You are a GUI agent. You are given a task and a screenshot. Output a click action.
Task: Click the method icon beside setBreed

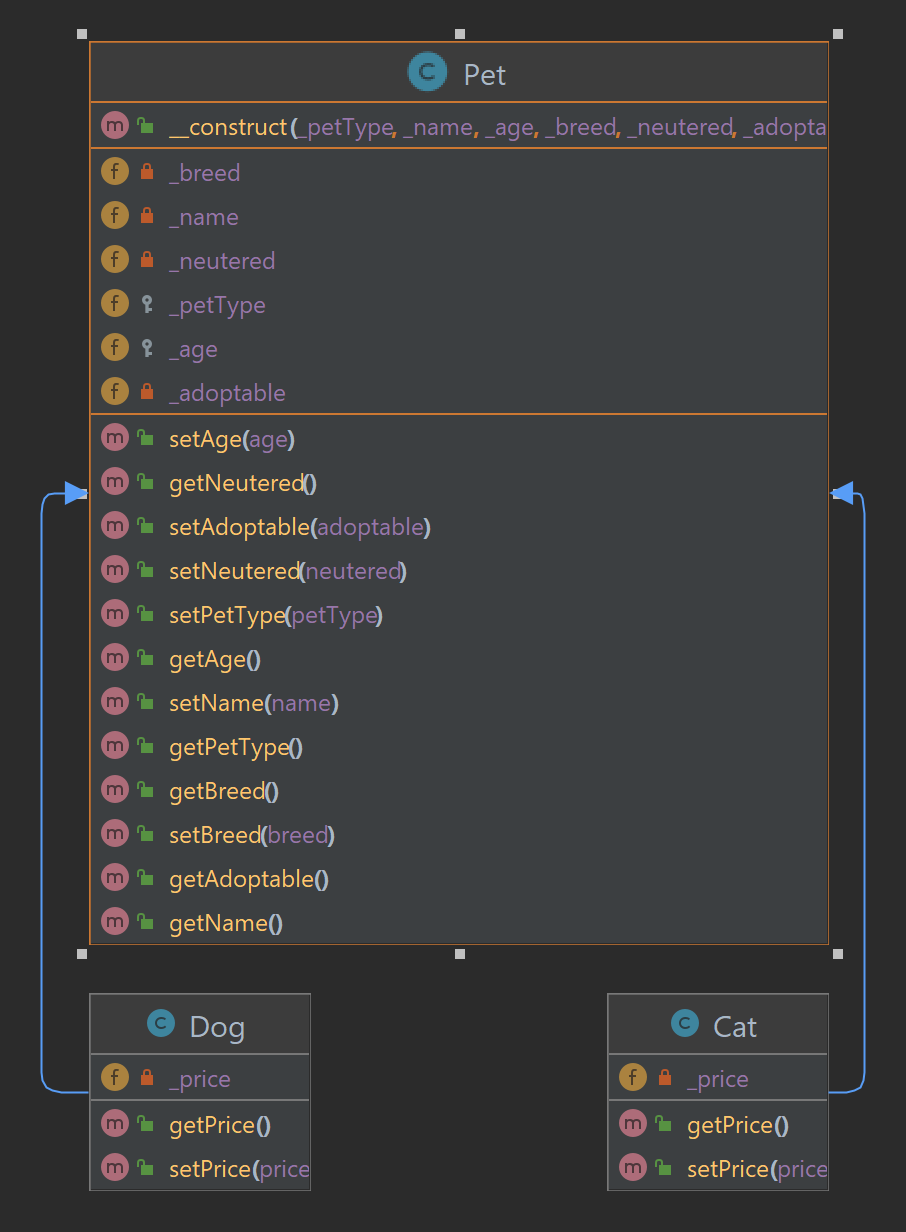coord(116,834)
